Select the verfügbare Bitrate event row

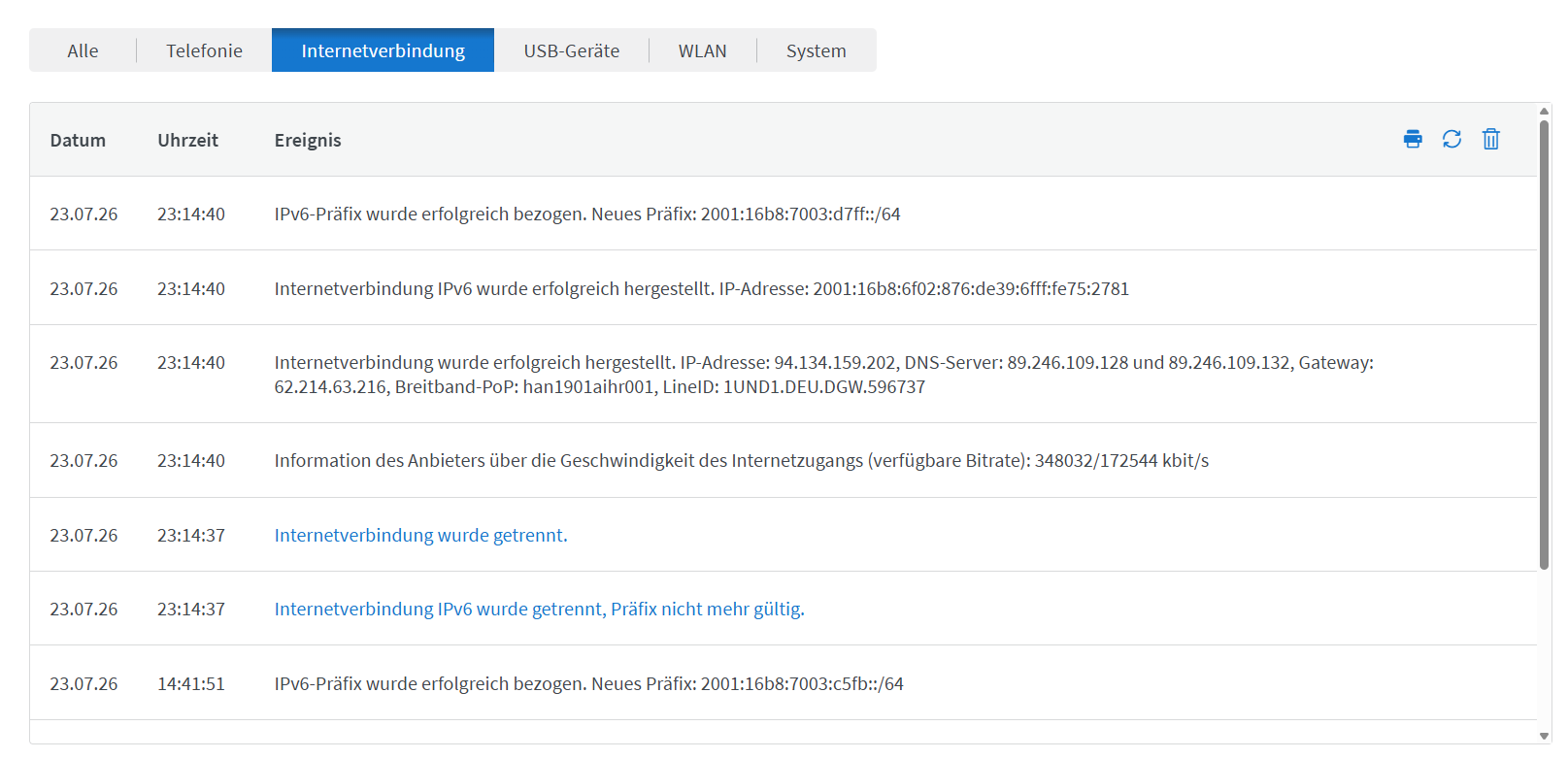[x=784, y=460]
